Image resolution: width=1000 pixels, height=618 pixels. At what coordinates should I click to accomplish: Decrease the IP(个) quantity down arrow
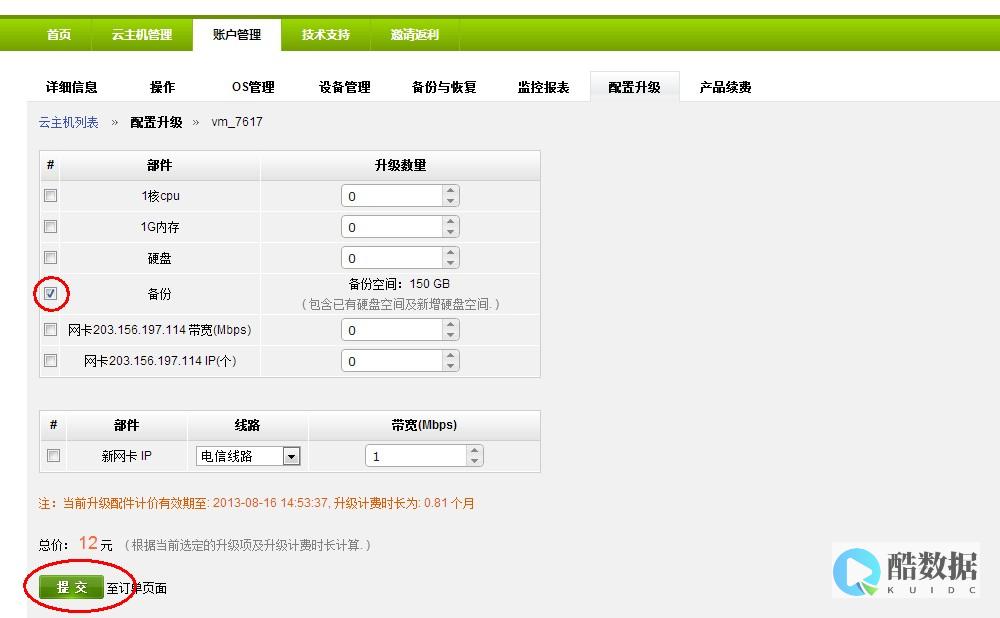[451, 366]
